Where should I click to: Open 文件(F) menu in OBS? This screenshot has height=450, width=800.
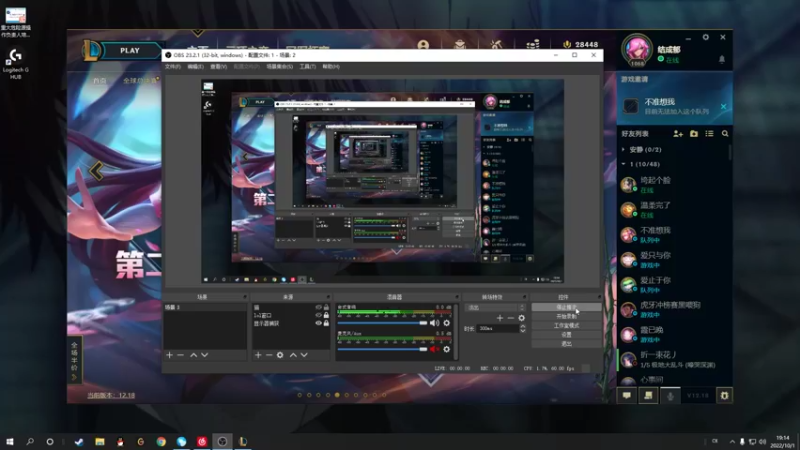coord(172,67)
